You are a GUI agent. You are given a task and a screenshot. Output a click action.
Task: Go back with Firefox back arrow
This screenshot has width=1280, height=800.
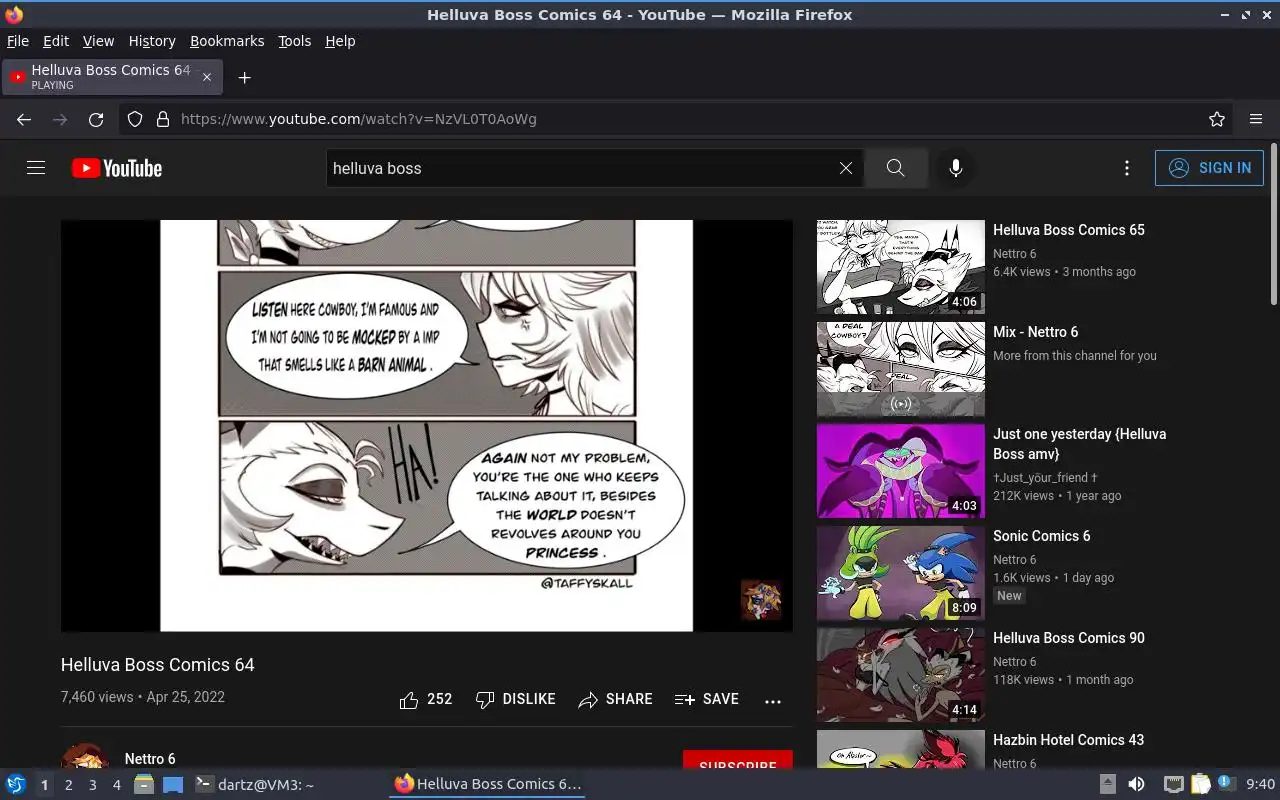(x=24, y=119)
